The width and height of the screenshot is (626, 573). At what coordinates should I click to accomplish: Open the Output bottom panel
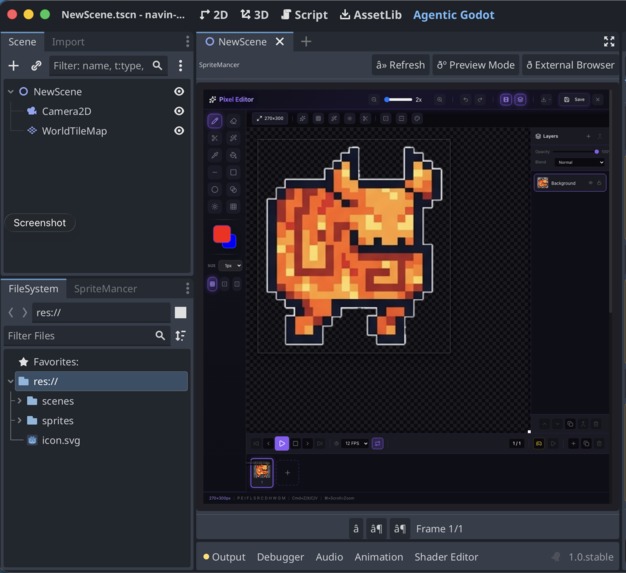coord(224,557)
